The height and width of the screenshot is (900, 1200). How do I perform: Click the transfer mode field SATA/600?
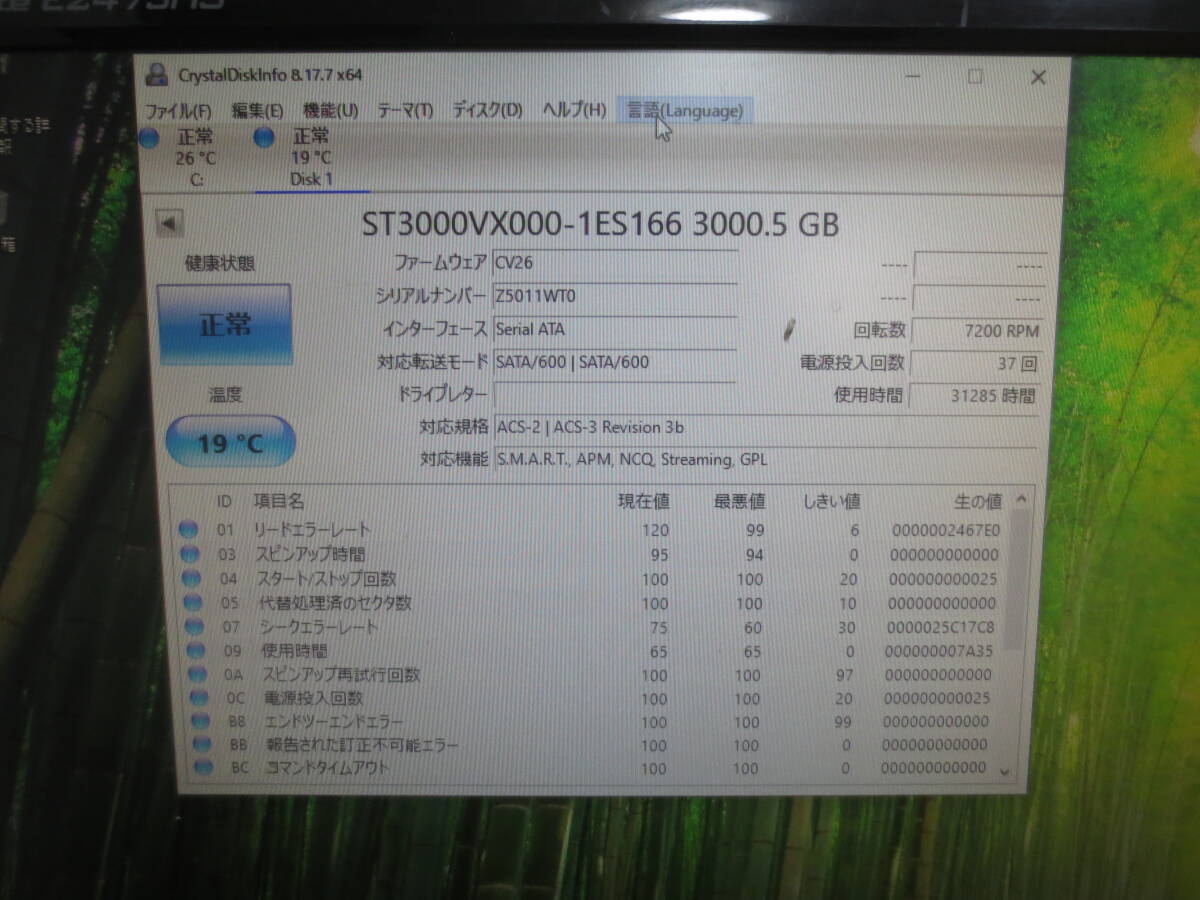click(x=614, y=362)
